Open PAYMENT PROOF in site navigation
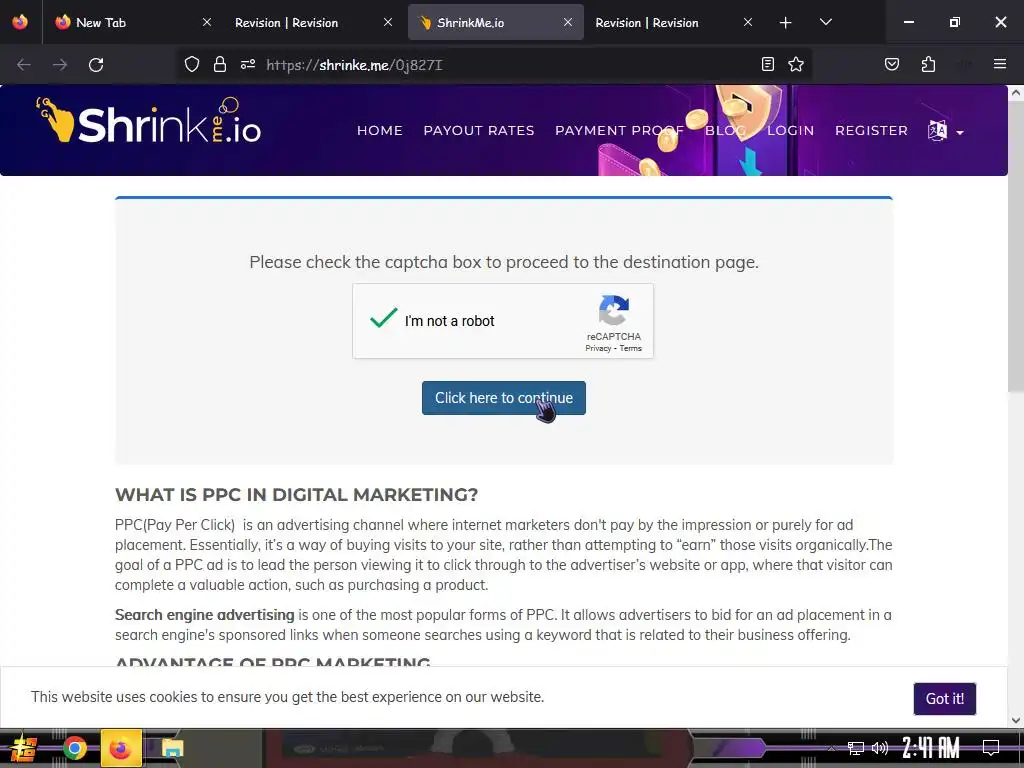The height and width of the screenshot is (768, 1024). click(x=619, y=131)
